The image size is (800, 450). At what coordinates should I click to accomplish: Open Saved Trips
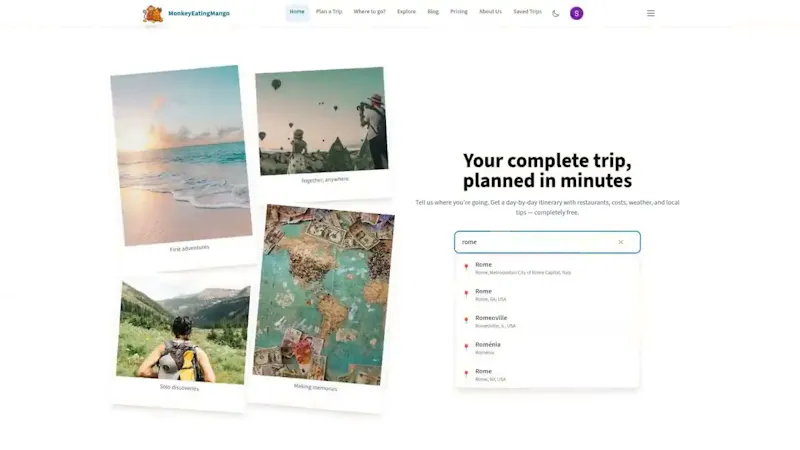pos(528,12)
